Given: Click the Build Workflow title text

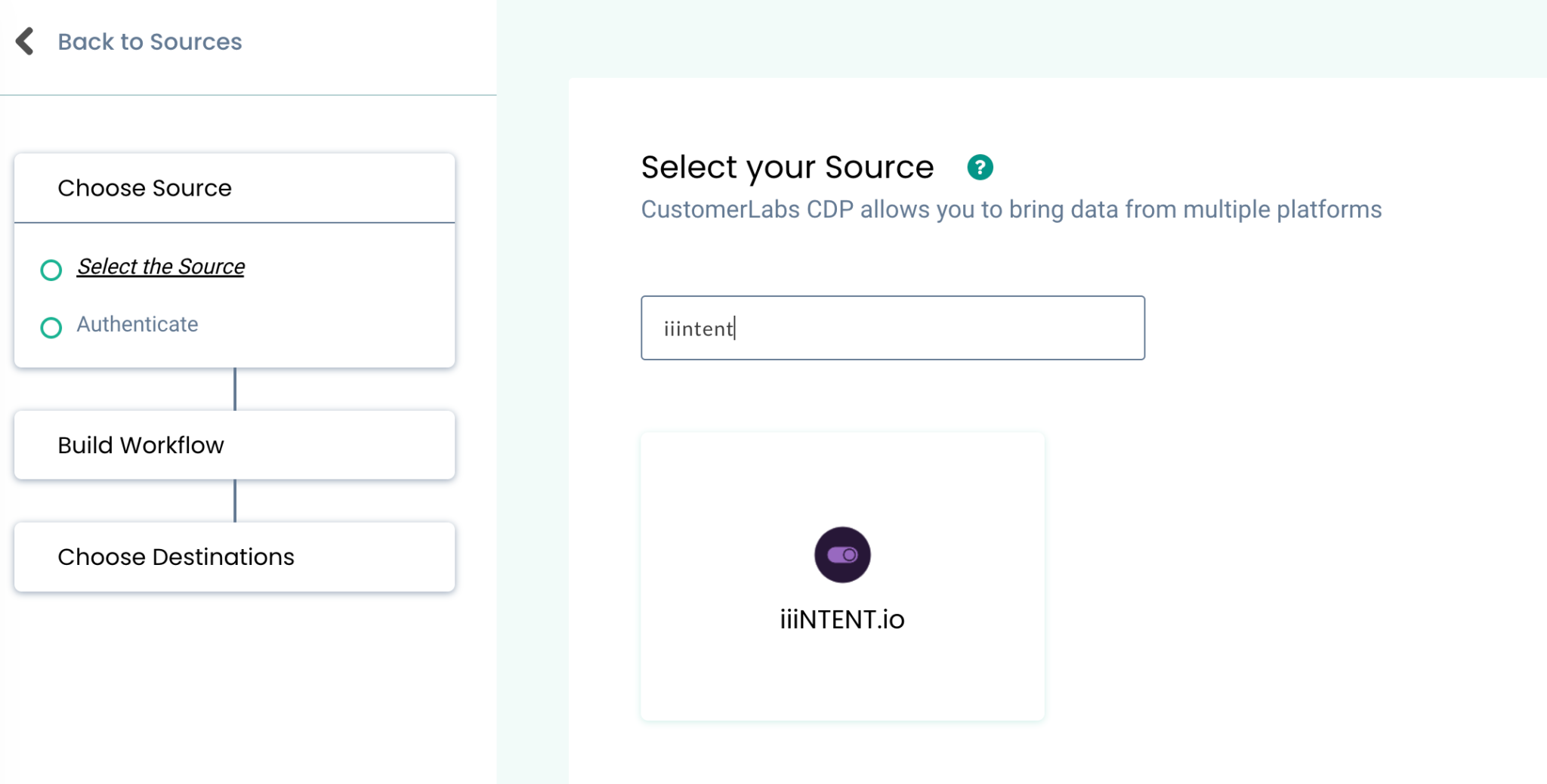Looking at the screenshot, I should (x=140, y=445).
